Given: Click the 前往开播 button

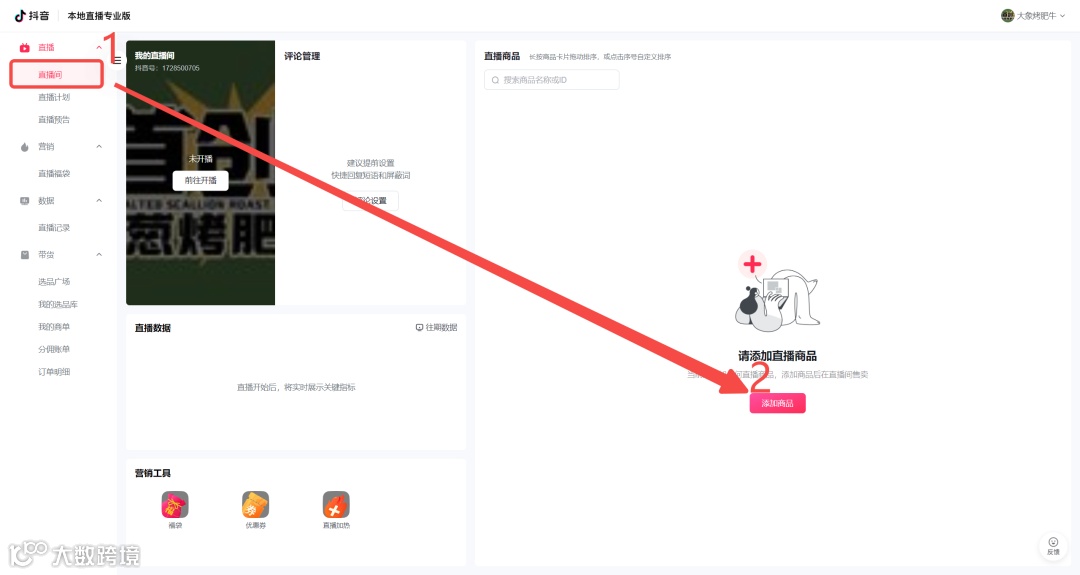Looking at the screenshot, I should tap(200, 180).
